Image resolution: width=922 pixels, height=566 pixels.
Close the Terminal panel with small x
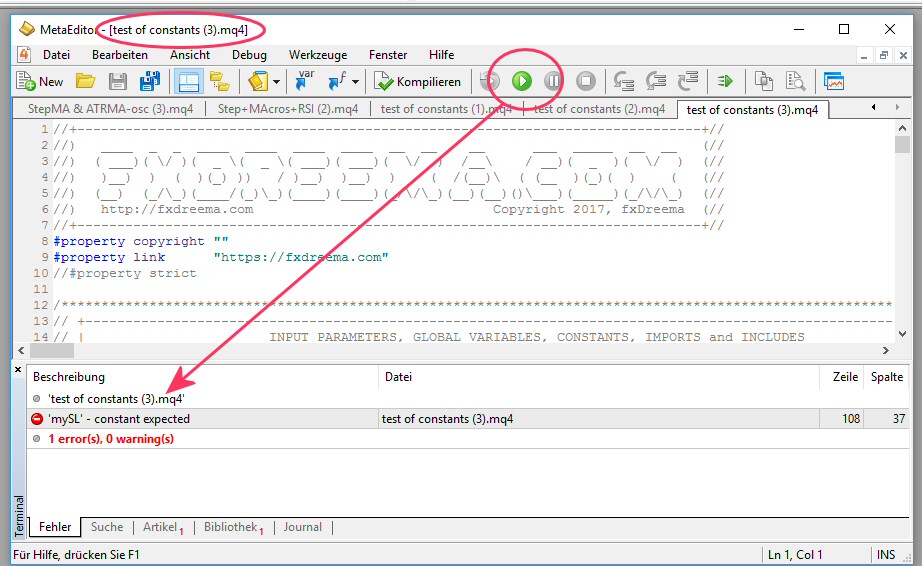click(18, 370)
